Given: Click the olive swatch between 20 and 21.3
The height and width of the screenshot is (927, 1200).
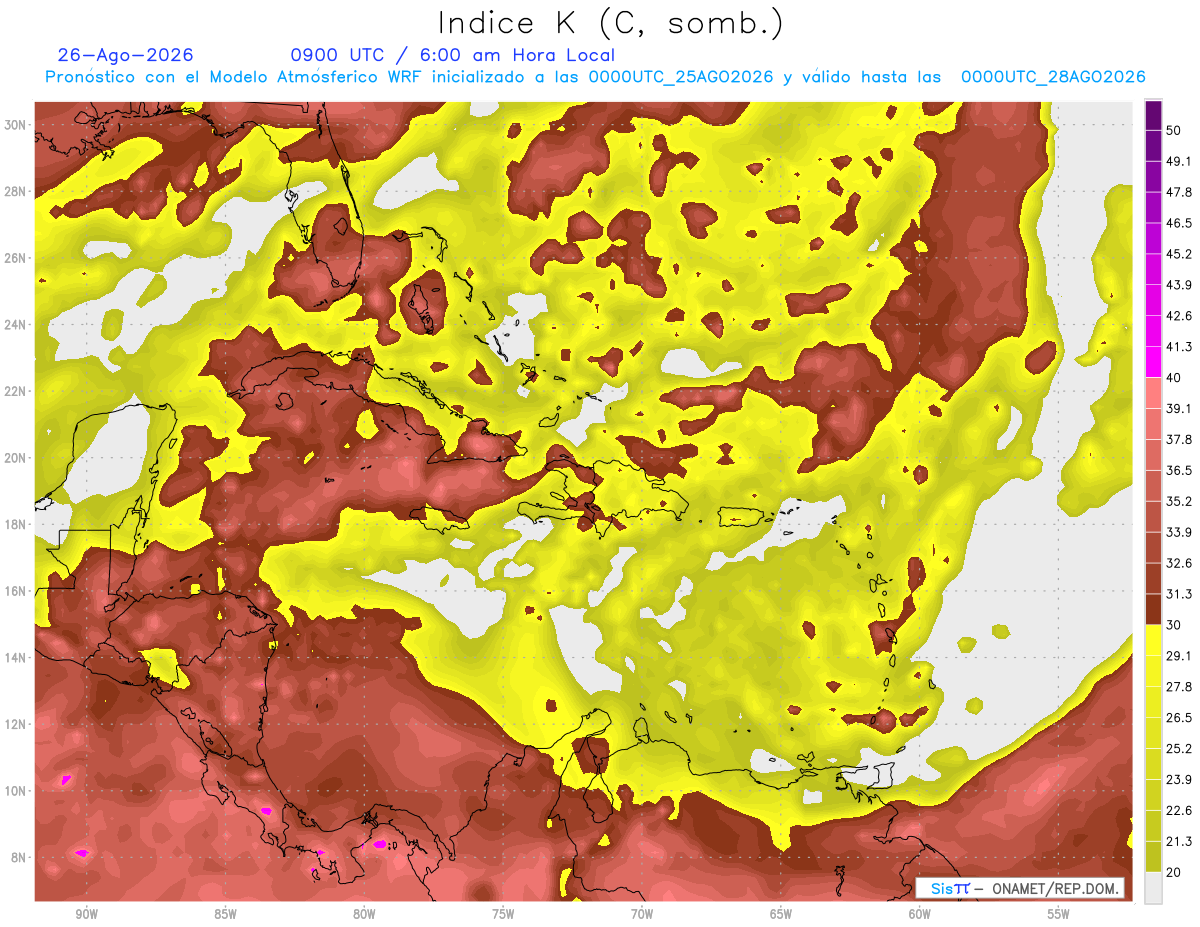Looking at the screenshot, I should (x=1154, y=856).
